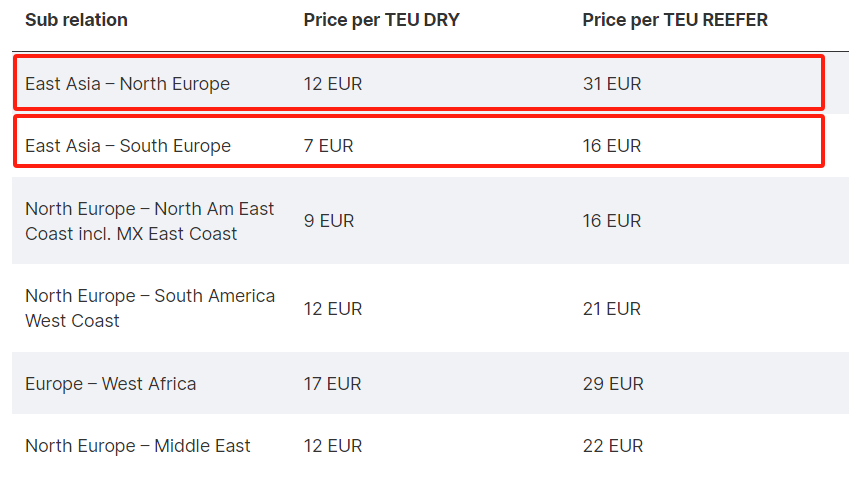Click the 21 EUR reefer price
The width and height of the screenshot is (857, 484).
click(x=612, y=309)
